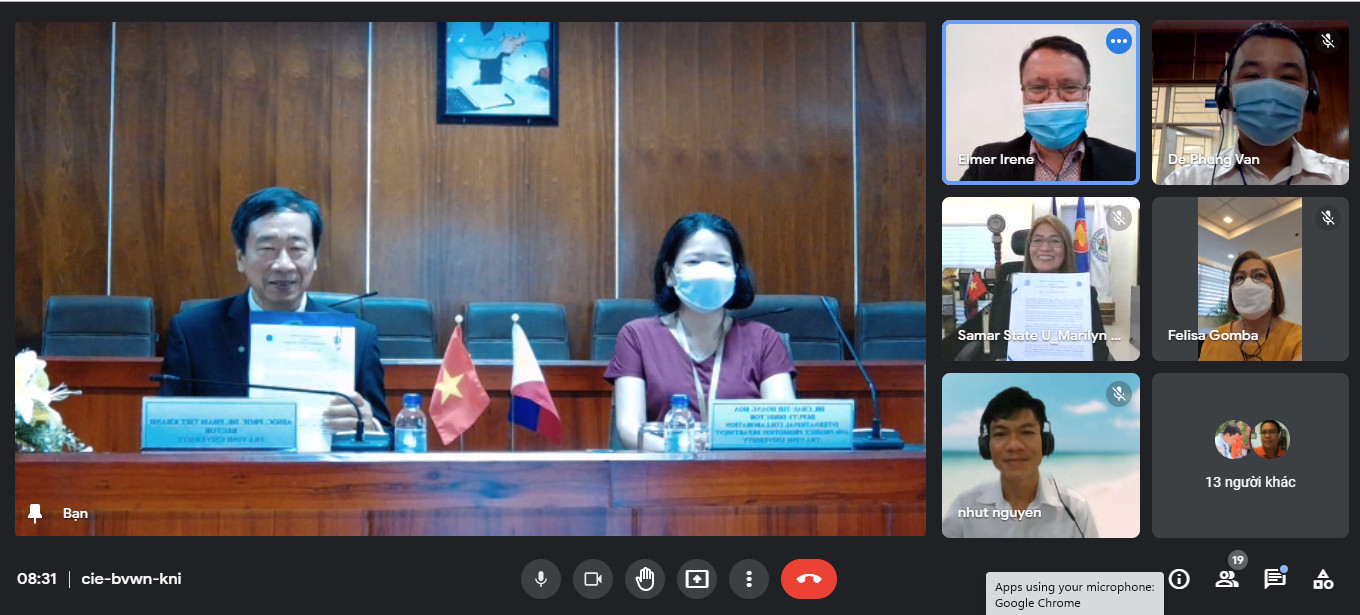Expand the 13 người khác tile
The image size is (1360, 615).
tap(1250, 455)
